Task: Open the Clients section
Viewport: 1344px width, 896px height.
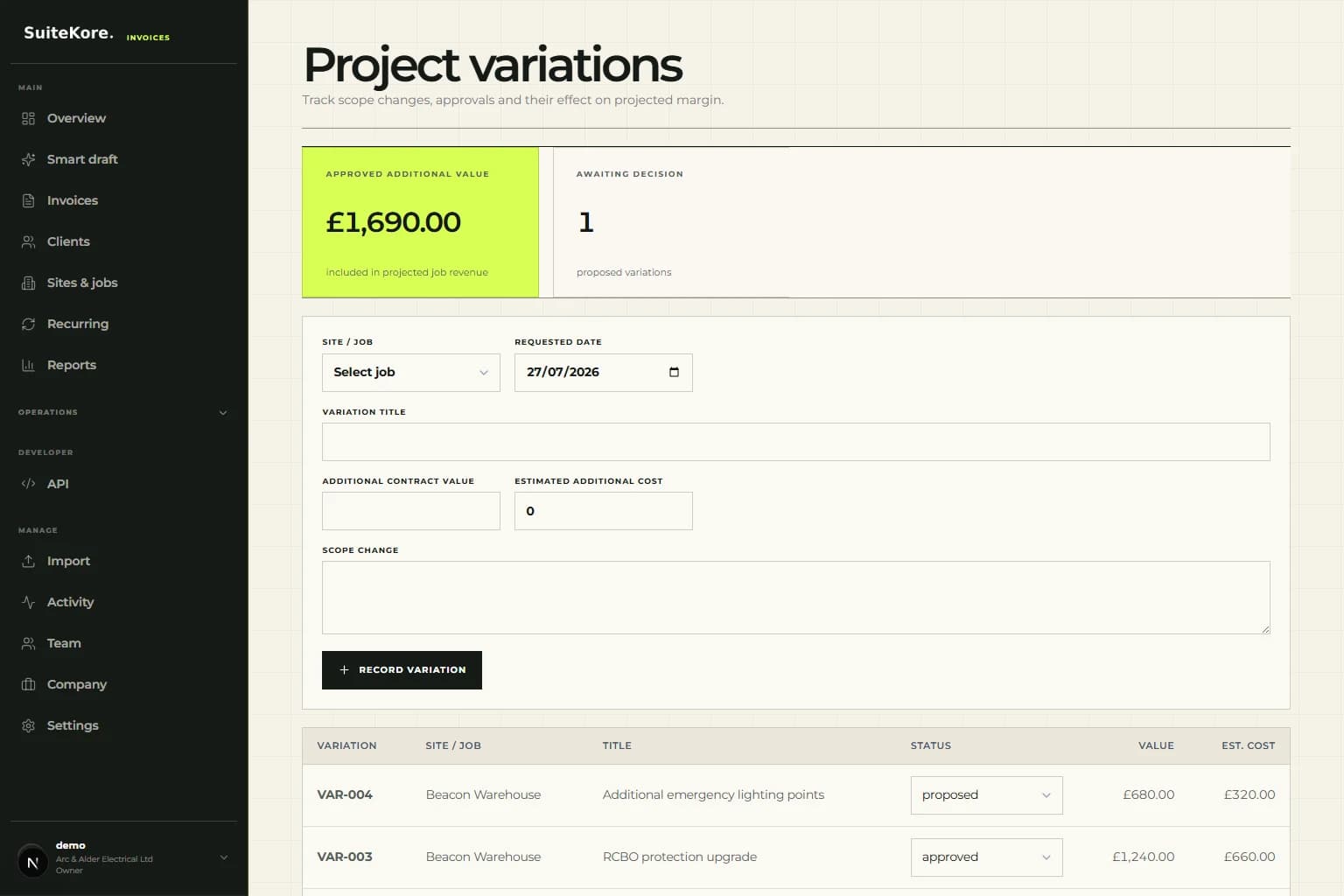Action: (123, 241)
